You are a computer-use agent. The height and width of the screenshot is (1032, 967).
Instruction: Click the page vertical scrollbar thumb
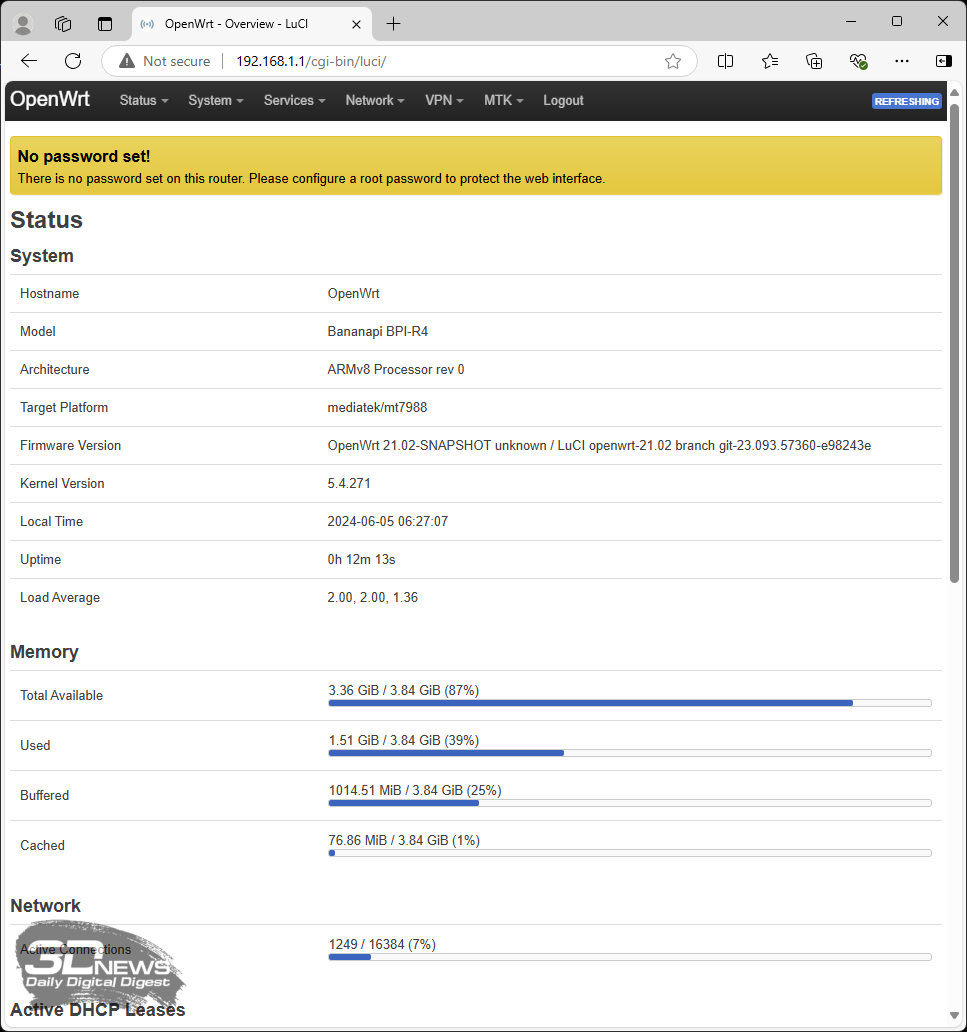click(x=954, y=342)
